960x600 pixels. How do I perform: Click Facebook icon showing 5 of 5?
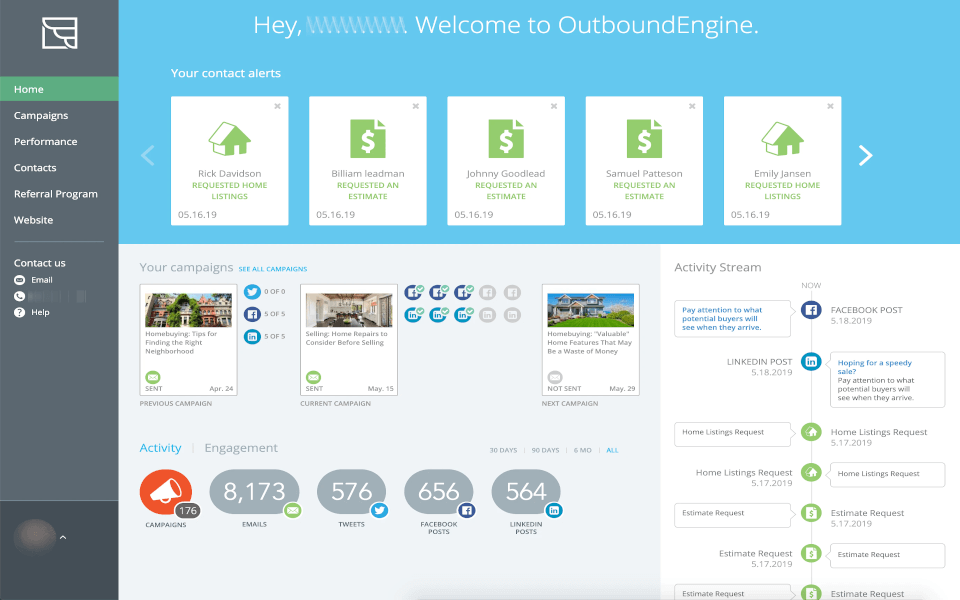tap(252, 314)
